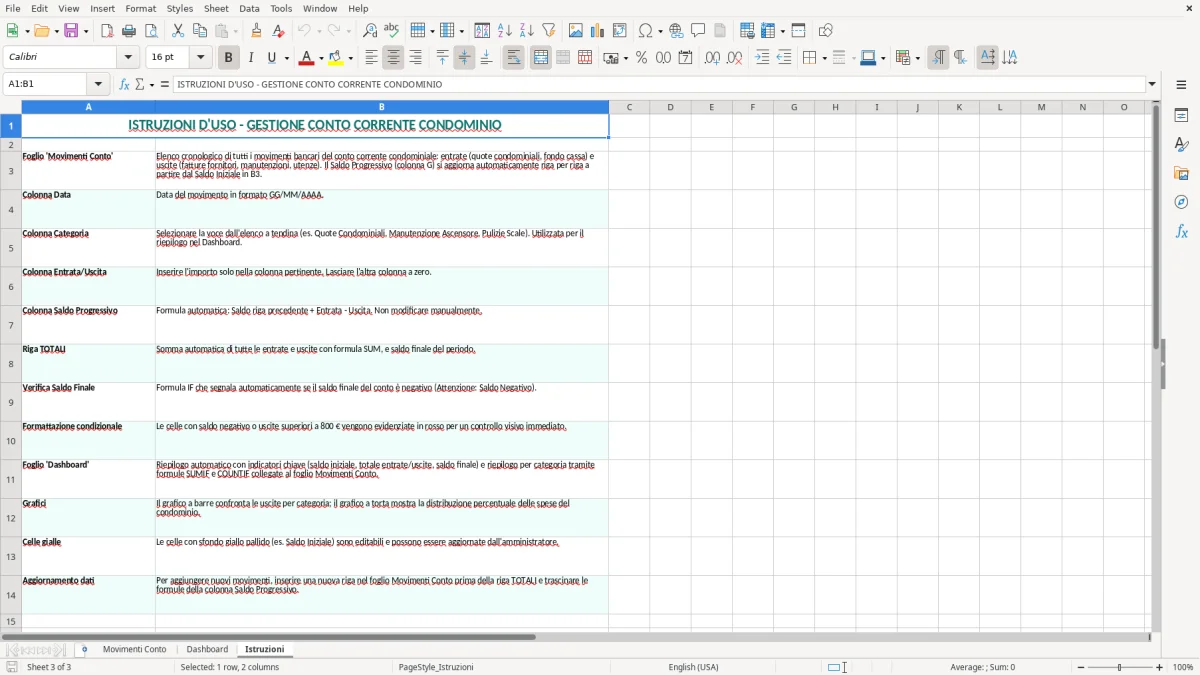Toggle Align Left
This screenshot has height=675, width=1200.
[372, 58]
